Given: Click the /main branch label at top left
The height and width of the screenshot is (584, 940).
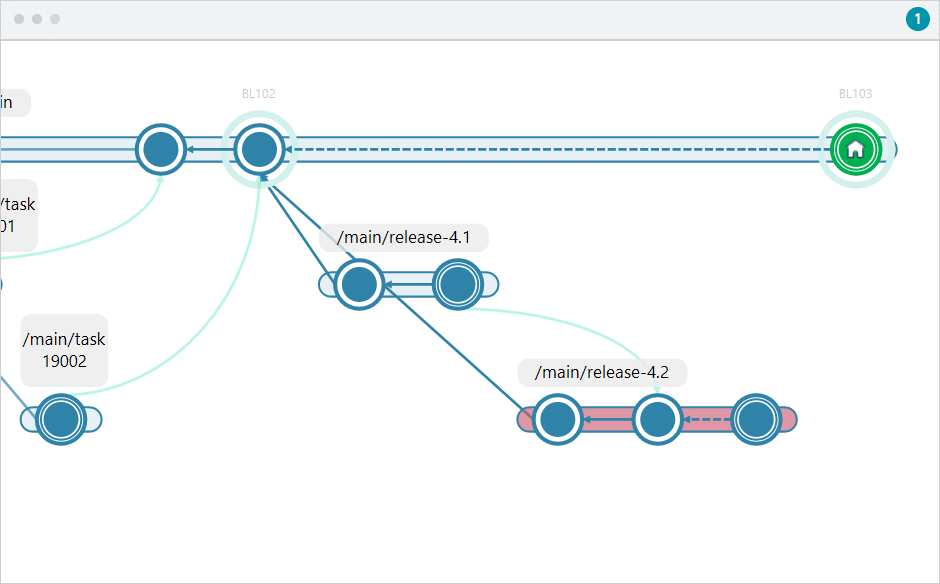Looking at the screenshot, I should coord(10,102).
